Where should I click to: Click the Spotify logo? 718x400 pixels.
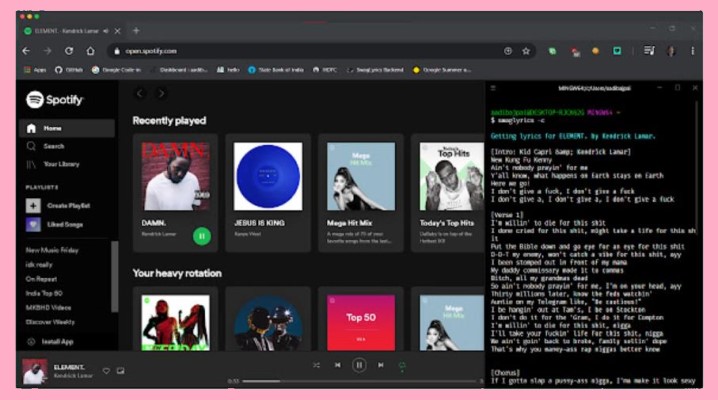[x=54, y=99]
